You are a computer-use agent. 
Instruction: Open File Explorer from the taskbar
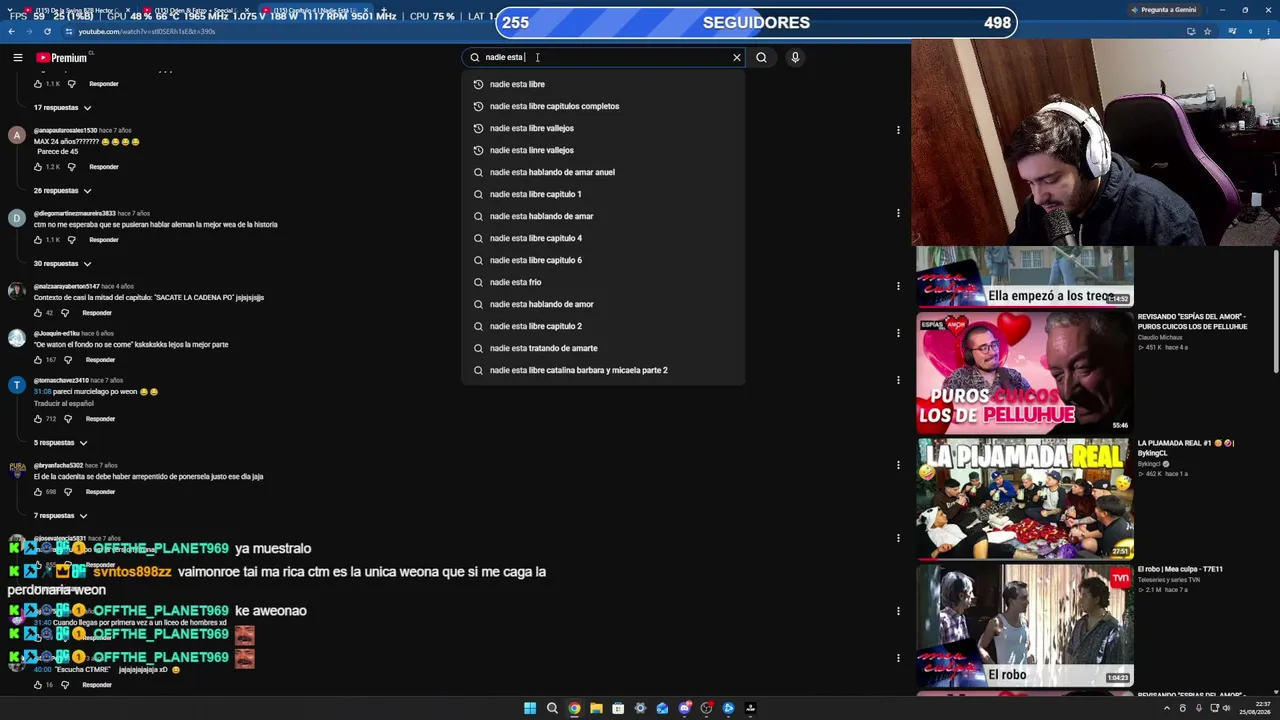596,708
